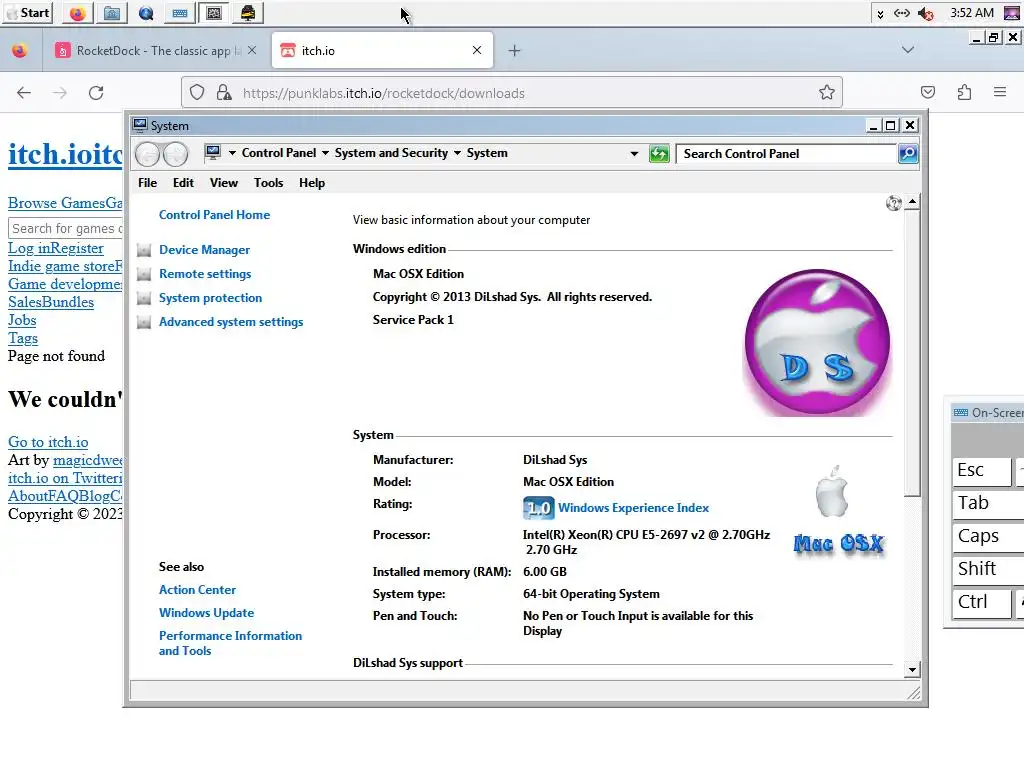Toggle Ctrl on the On-Screen Keyboard
Screen dimensions: 1024x768
(981, 602)
